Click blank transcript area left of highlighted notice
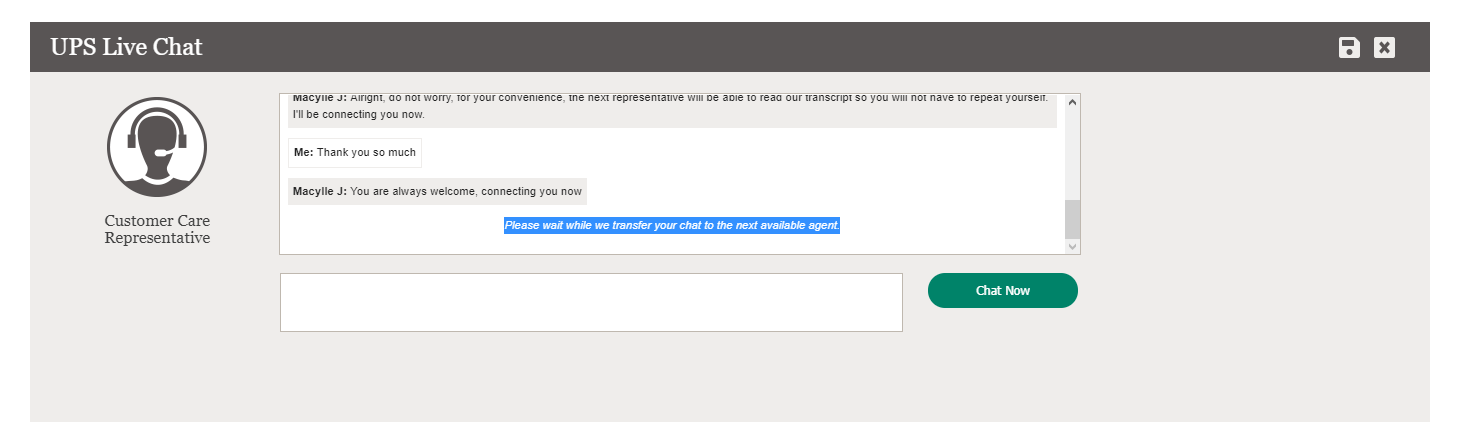Image resolution: width=1460 pixels, height=436 pixels. pos(390,227)
